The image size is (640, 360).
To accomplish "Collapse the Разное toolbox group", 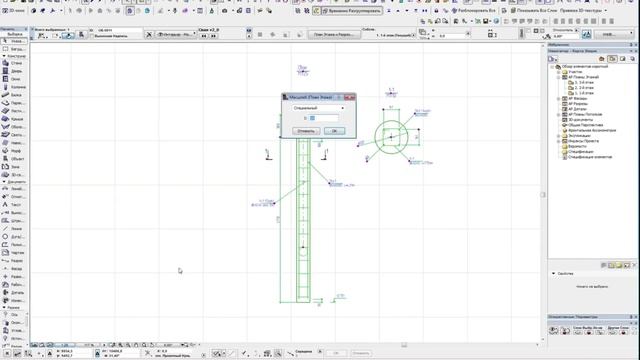I will pos(4,307).
